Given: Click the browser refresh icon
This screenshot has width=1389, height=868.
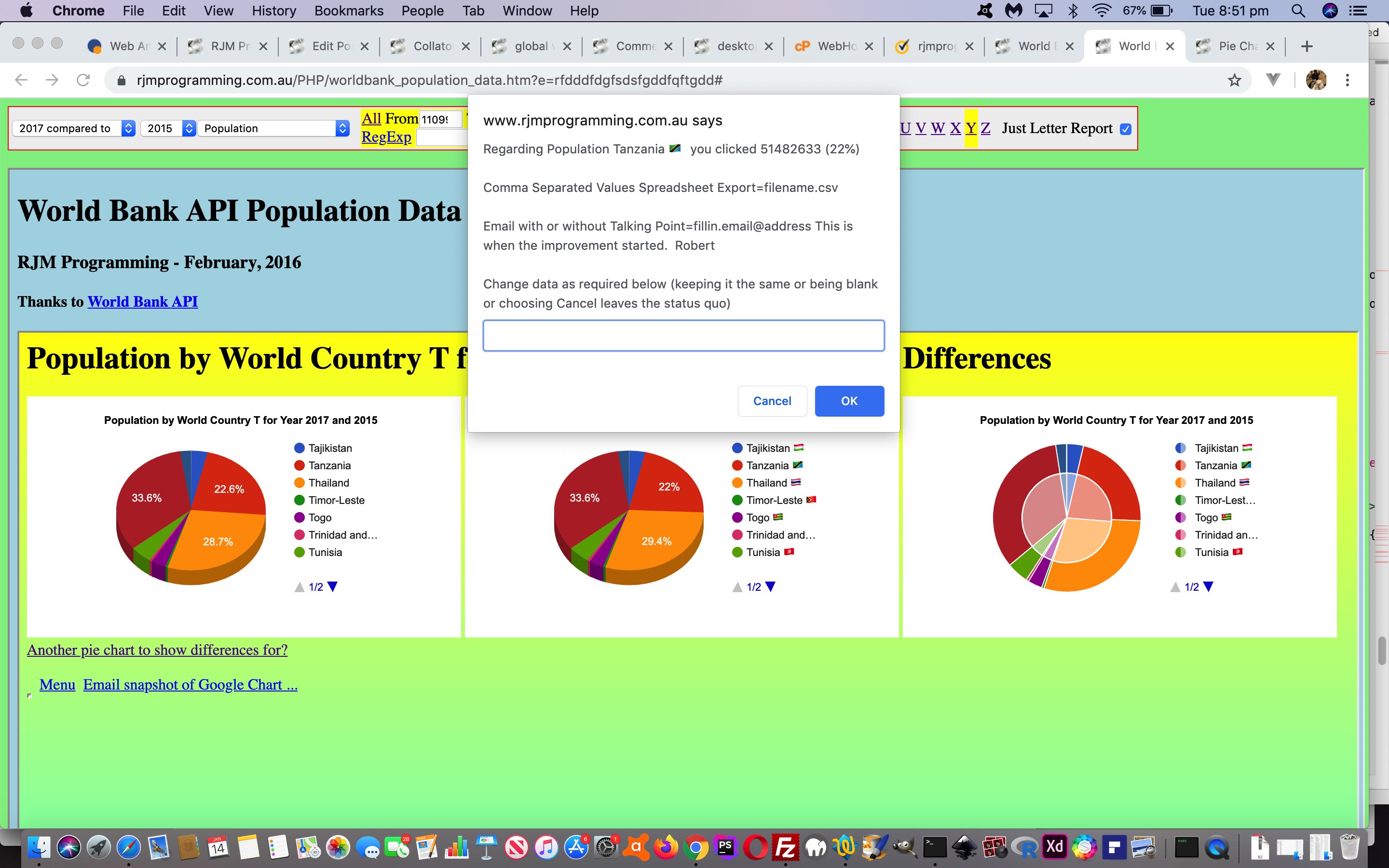Looking at the screenshot, I should (x=85, y=80).
